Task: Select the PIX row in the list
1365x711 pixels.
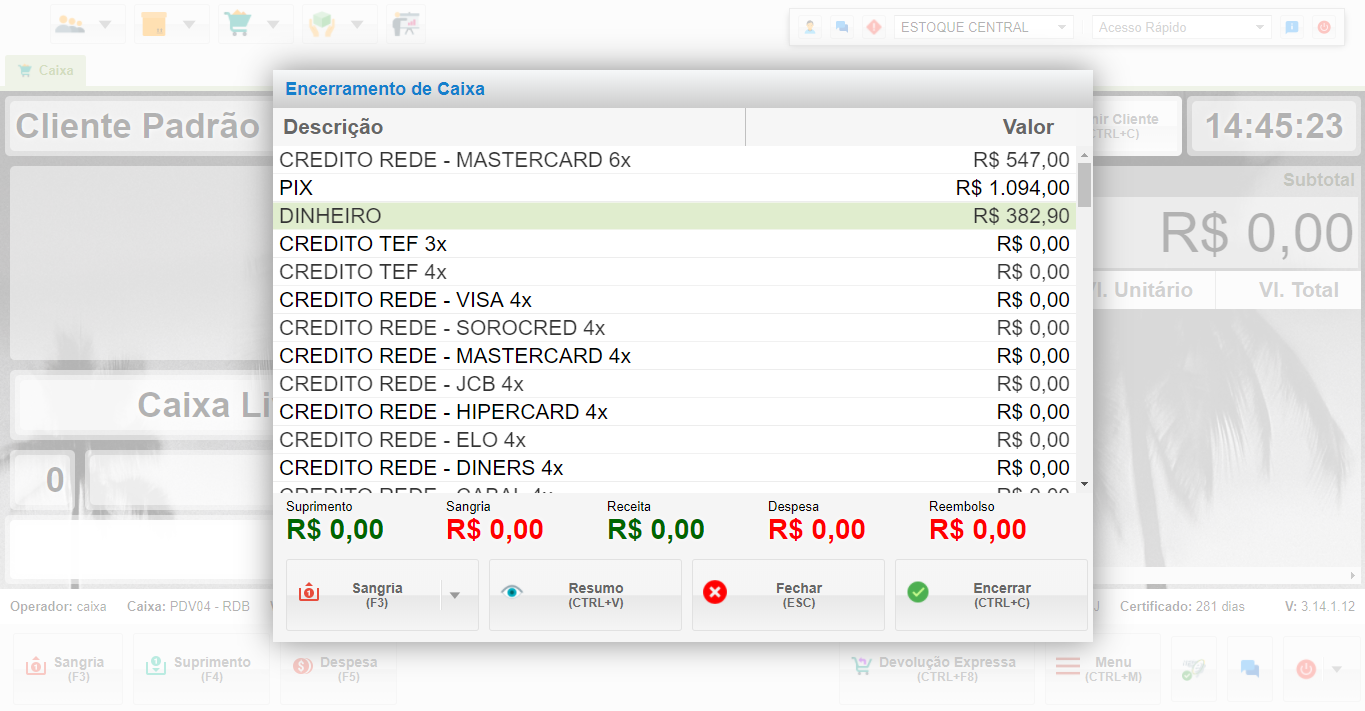Action: point(674,188)
